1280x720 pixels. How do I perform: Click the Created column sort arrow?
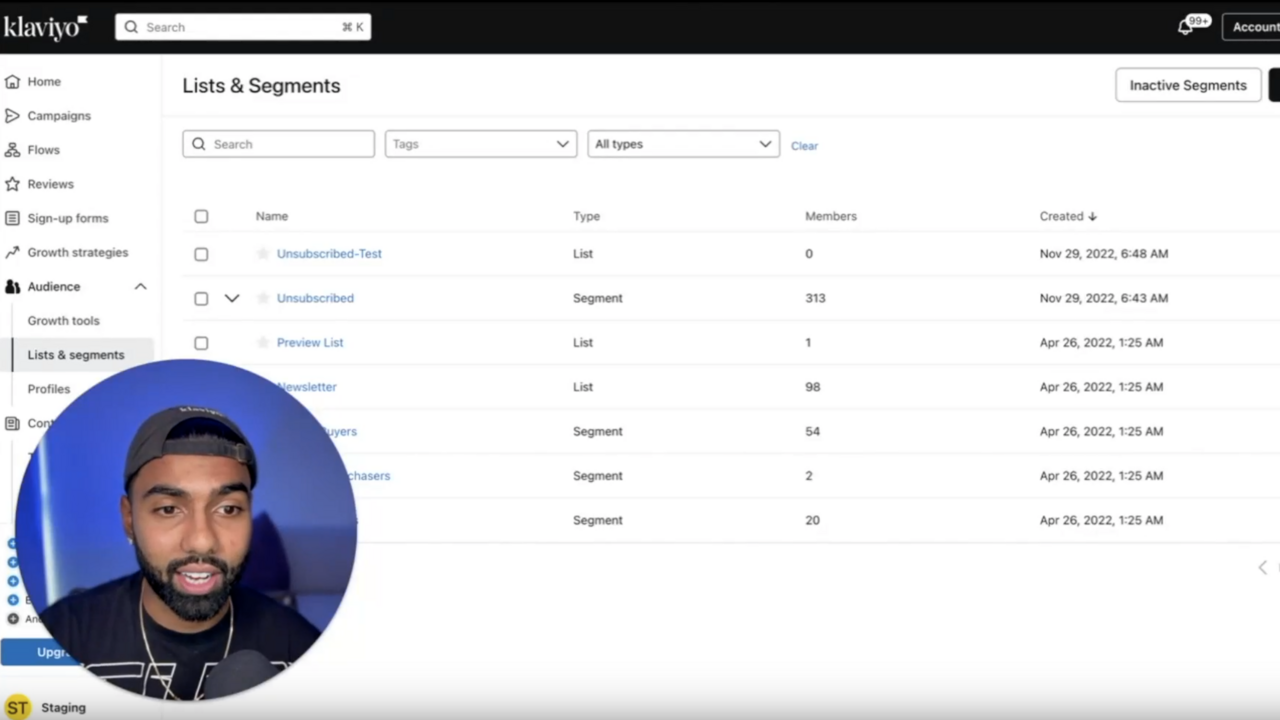(1092, 216)
